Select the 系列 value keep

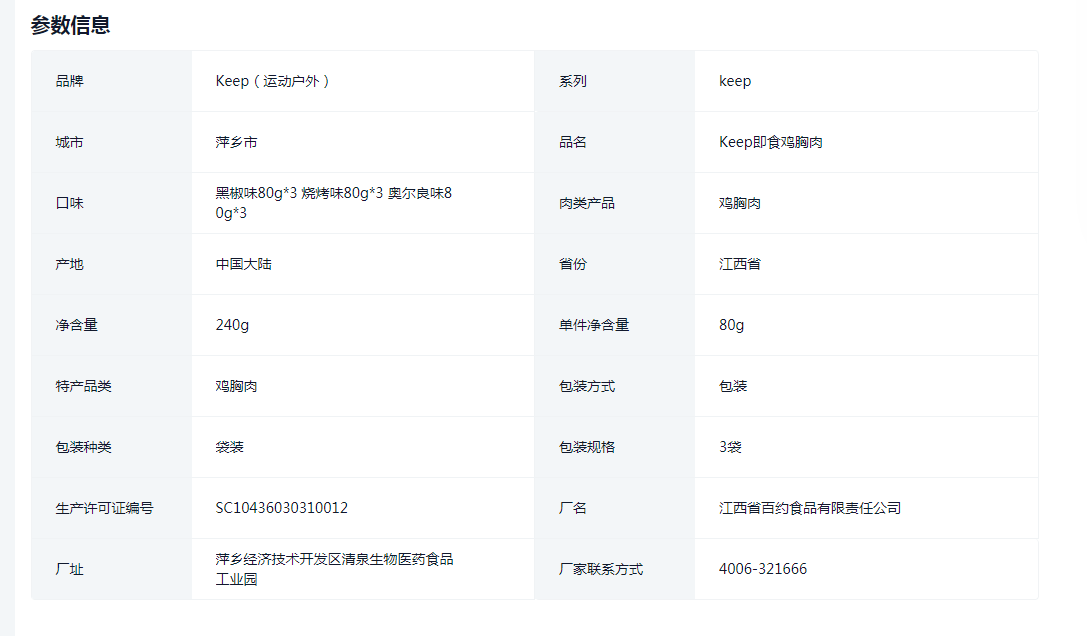(x=735, y=81)
